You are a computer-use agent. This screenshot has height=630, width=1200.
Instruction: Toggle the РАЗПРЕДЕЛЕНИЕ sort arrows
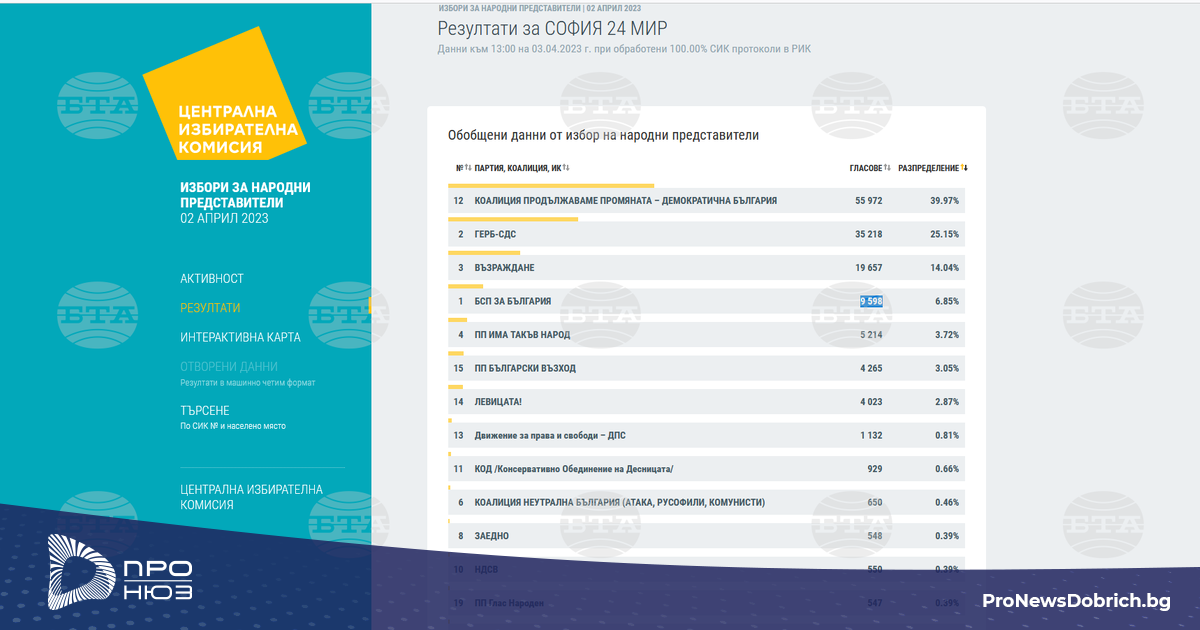(965, 168)
